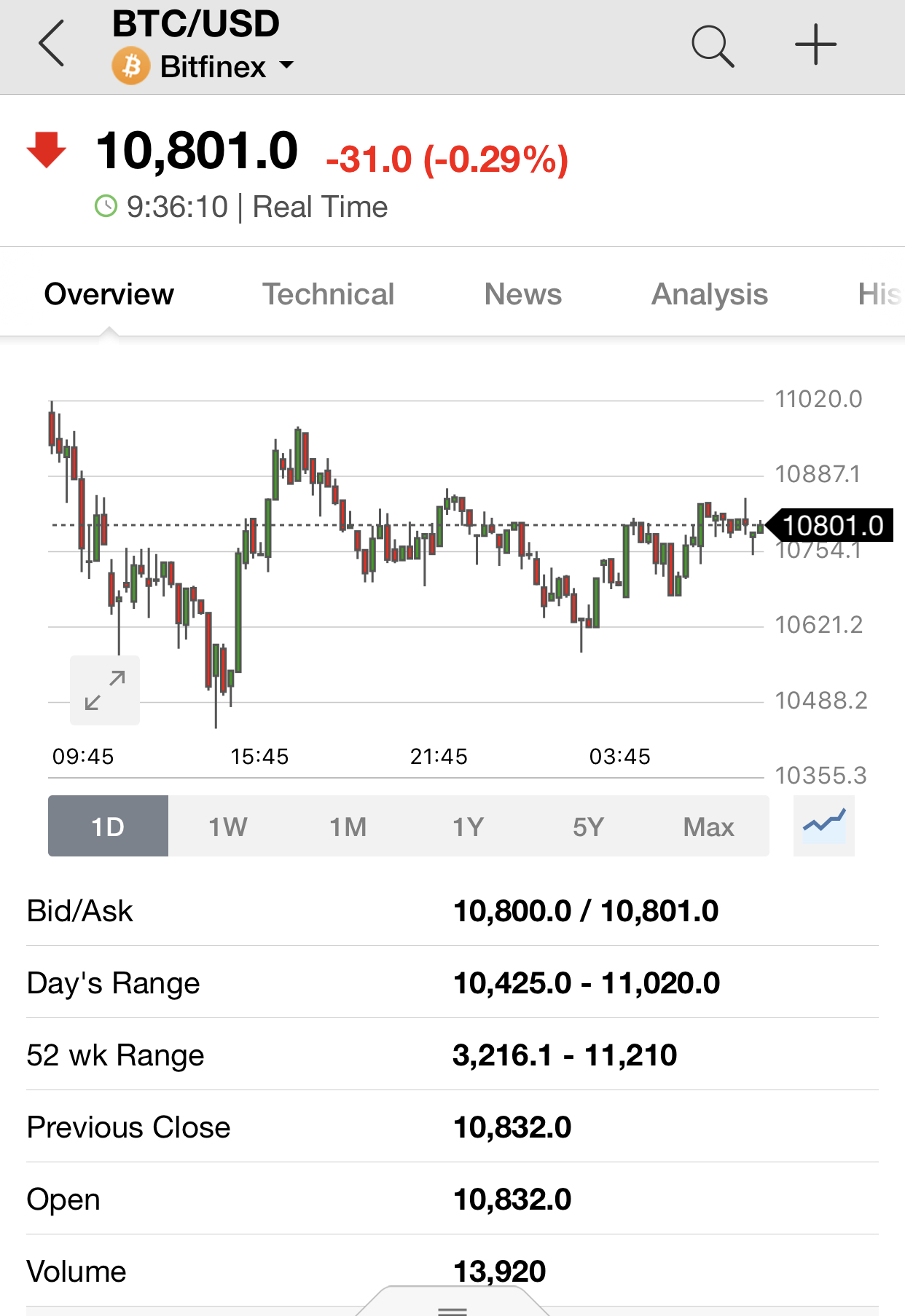Show the Max time range
This screenshot has width=905, height=1316.
(x=708, y=827)
